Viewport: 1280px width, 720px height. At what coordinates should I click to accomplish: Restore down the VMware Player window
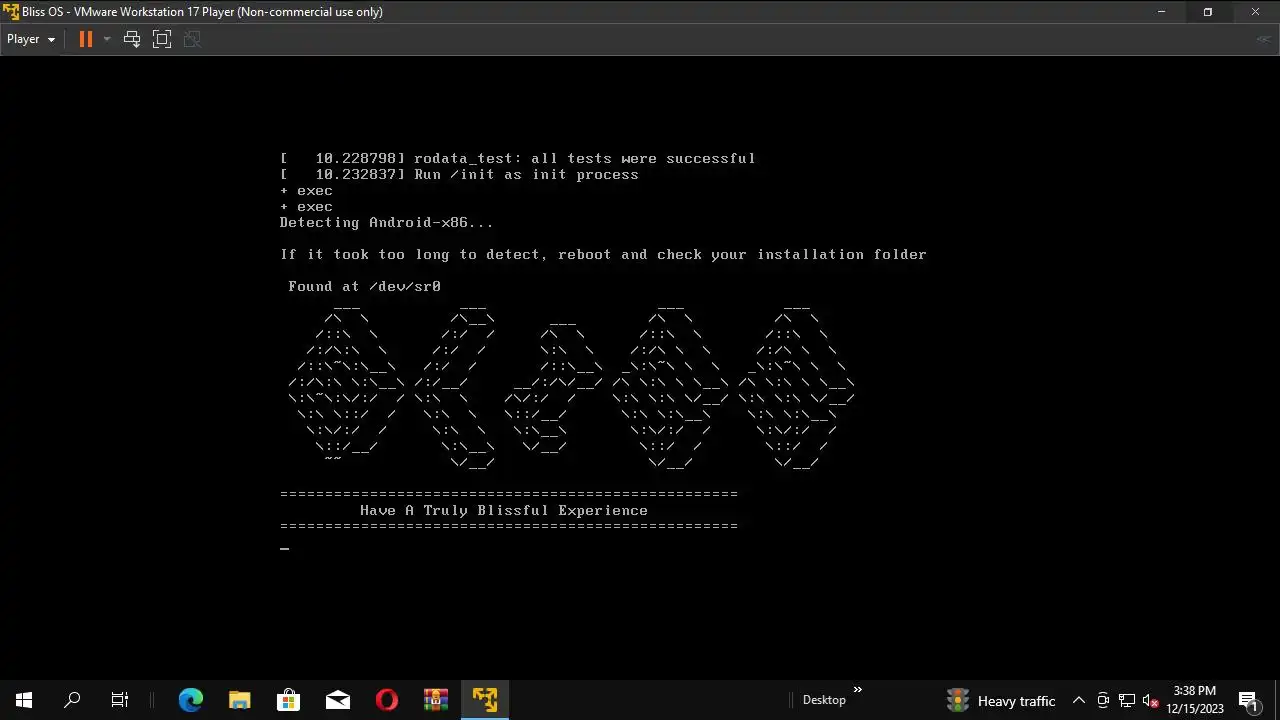pos(1208,12)
